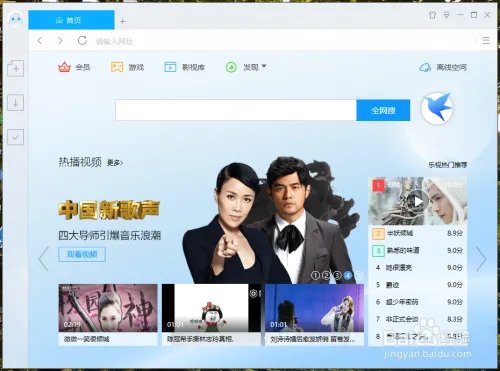Open ranked item 3 rated 9.0分
500x371 pixels.
(418, 250)
